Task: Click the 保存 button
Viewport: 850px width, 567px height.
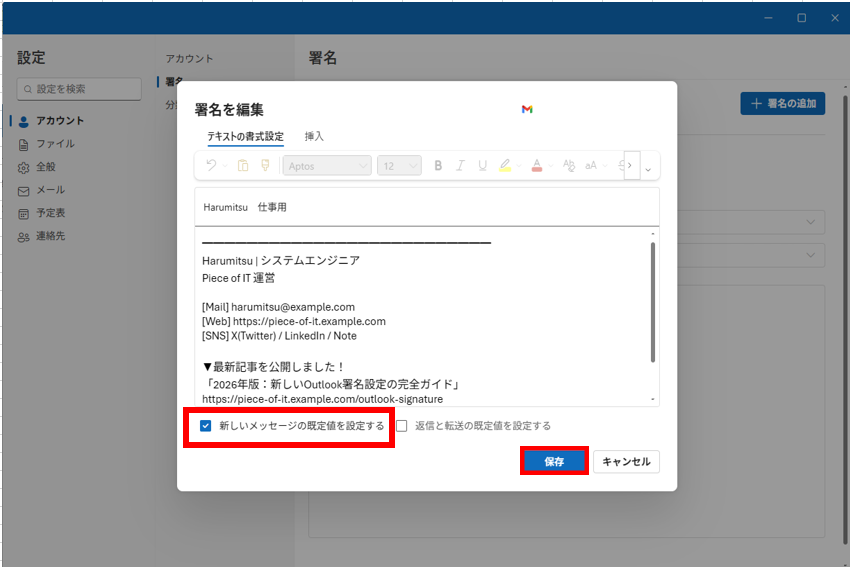Action: pos(554,462)
